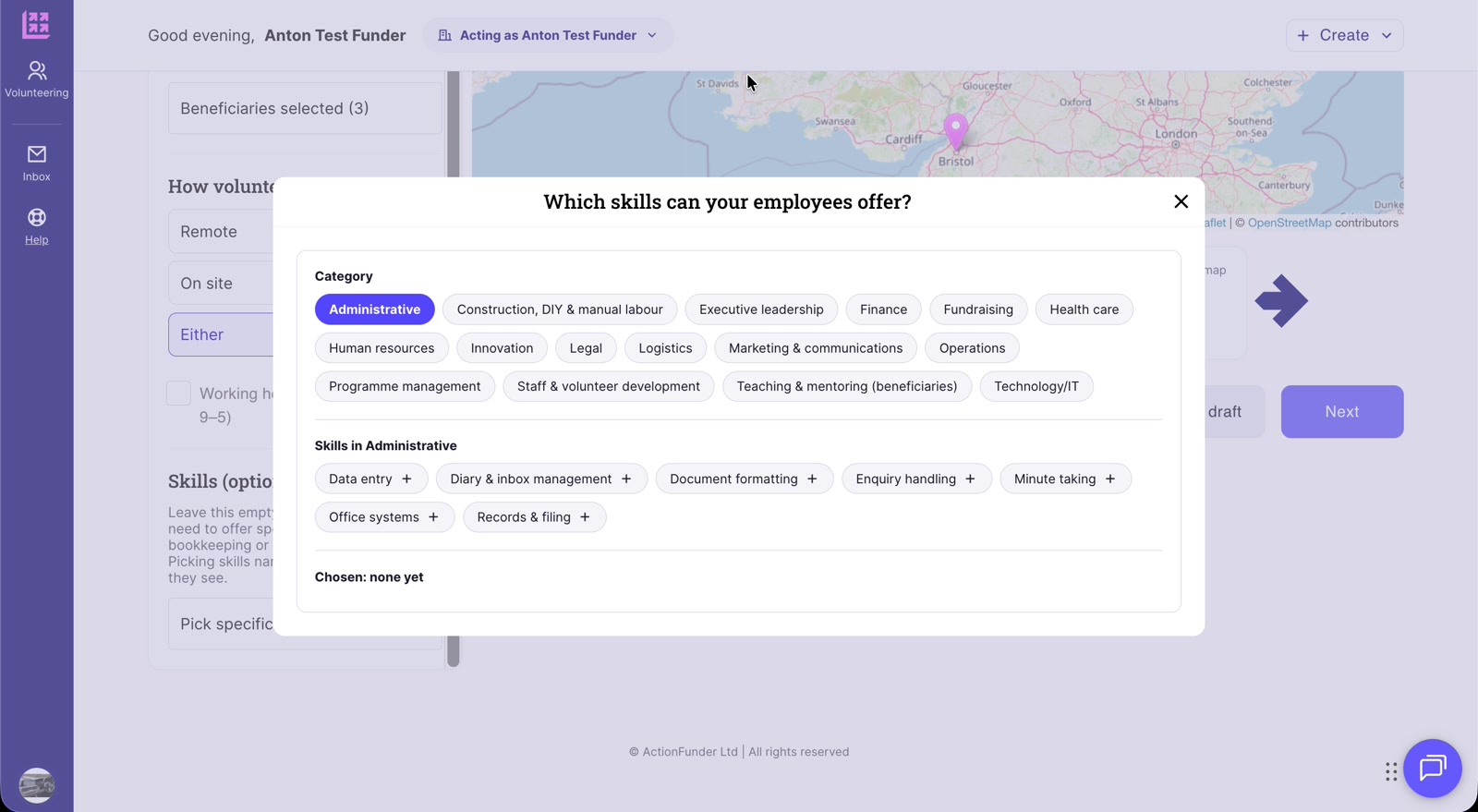The image size is (1478, 812).
Task: Toggle the Working hours checkbox
Action: pyautogui.click(x=178, y=394)
